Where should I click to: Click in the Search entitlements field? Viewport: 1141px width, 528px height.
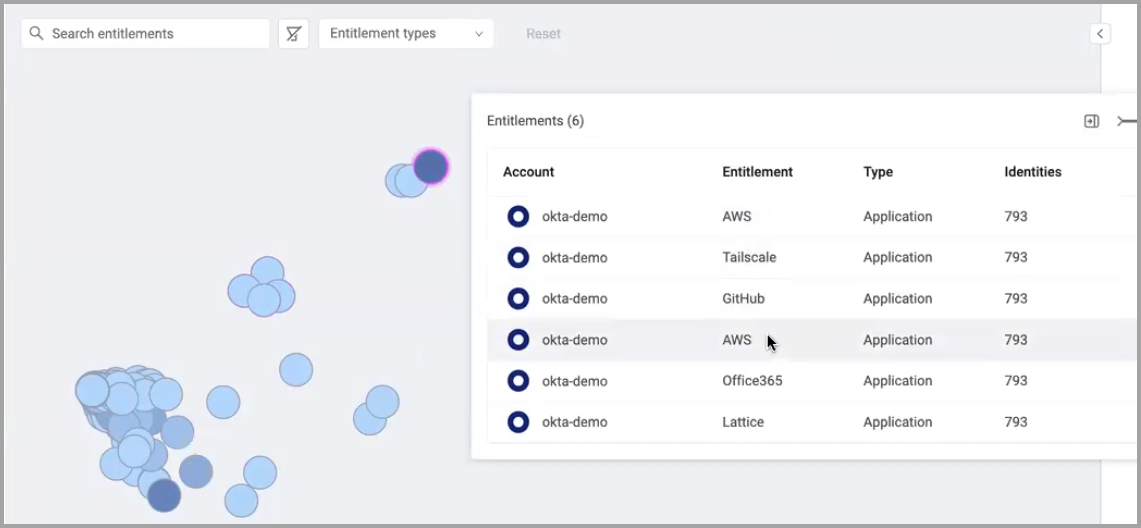coord(146,33)
